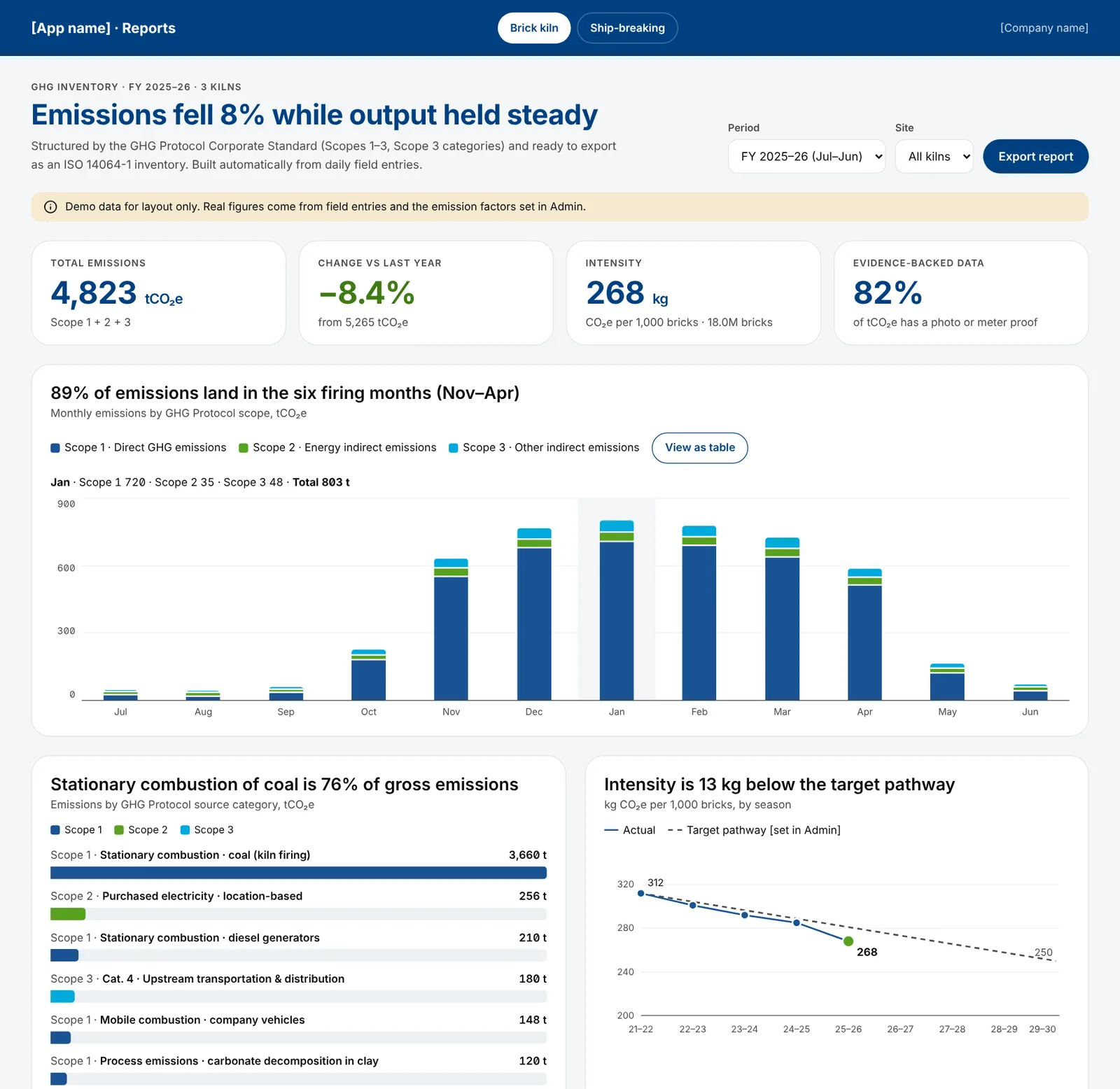
Task: Click the green 268 point on intensity chart
Action: tap(848, 941)
